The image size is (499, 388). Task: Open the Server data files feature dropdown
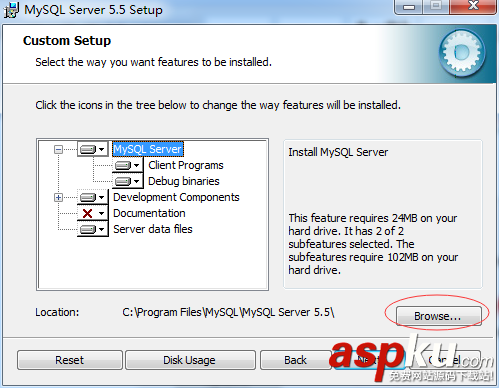pos(93,229)
